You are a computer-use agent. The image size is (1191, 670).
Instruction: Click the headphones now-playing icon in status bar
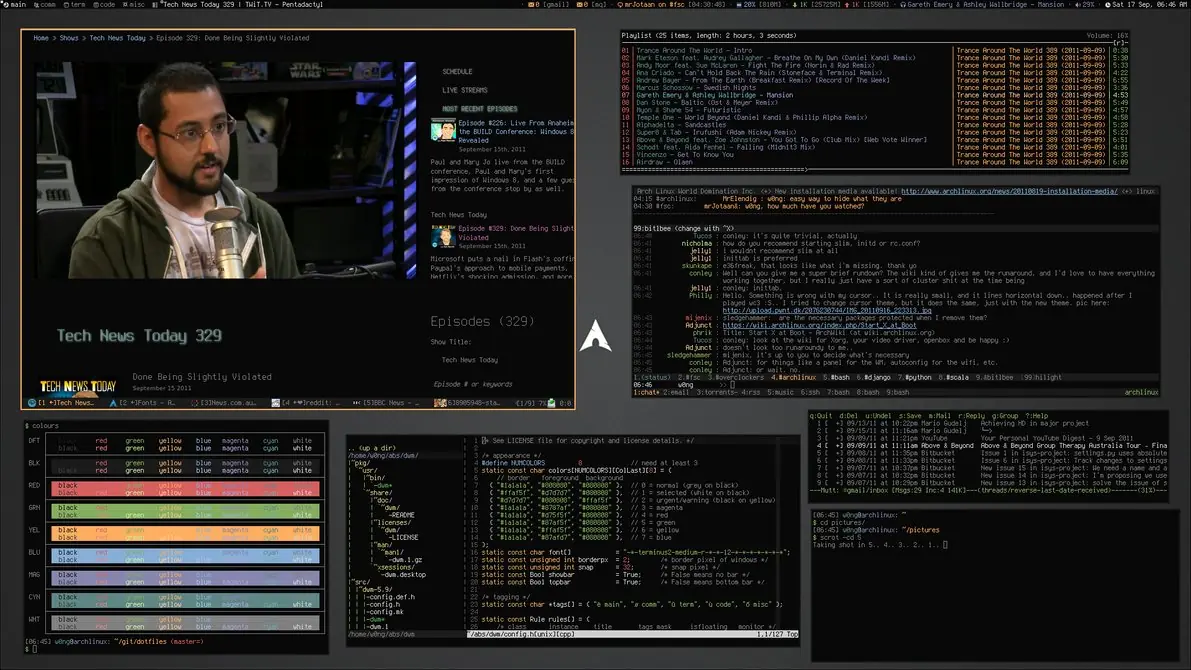coord(903,5)
